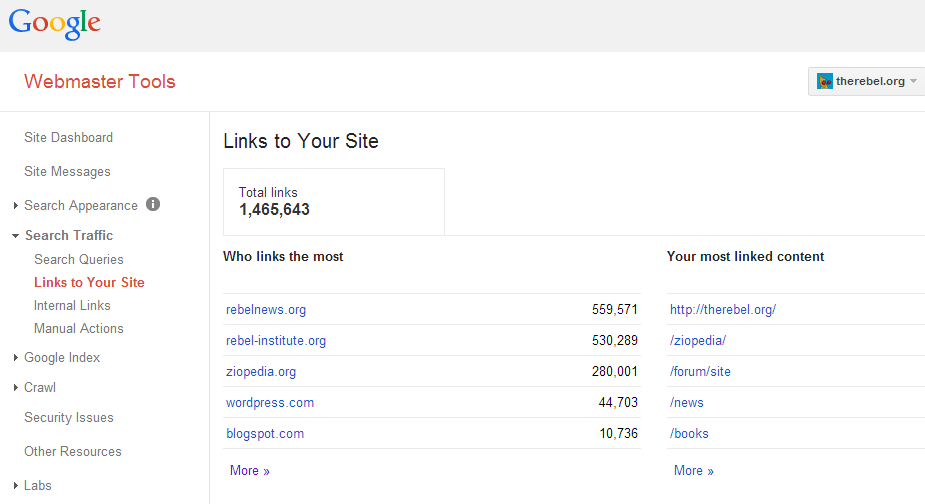Image resolution: width=925 pixels, height=504 pixels.
Task: Click the Google logo
Action: (54, 24)
